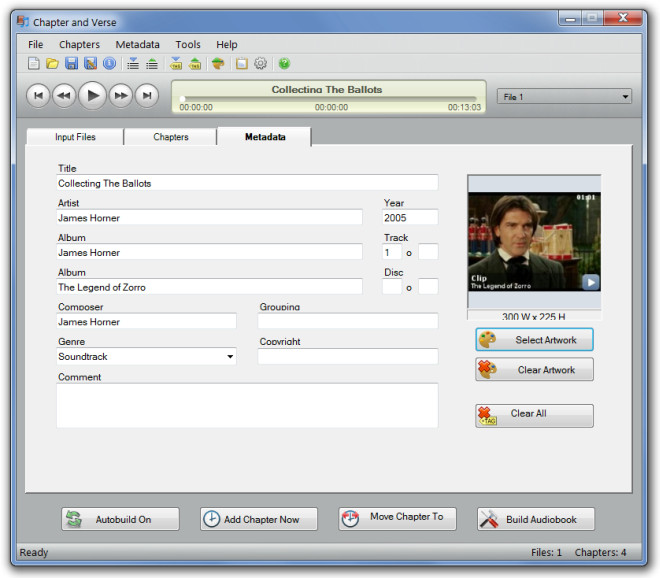Open settings with the gear icon
Image resolution: width=660 pixels, height=578 pixels.
click(x=261, y=64)
